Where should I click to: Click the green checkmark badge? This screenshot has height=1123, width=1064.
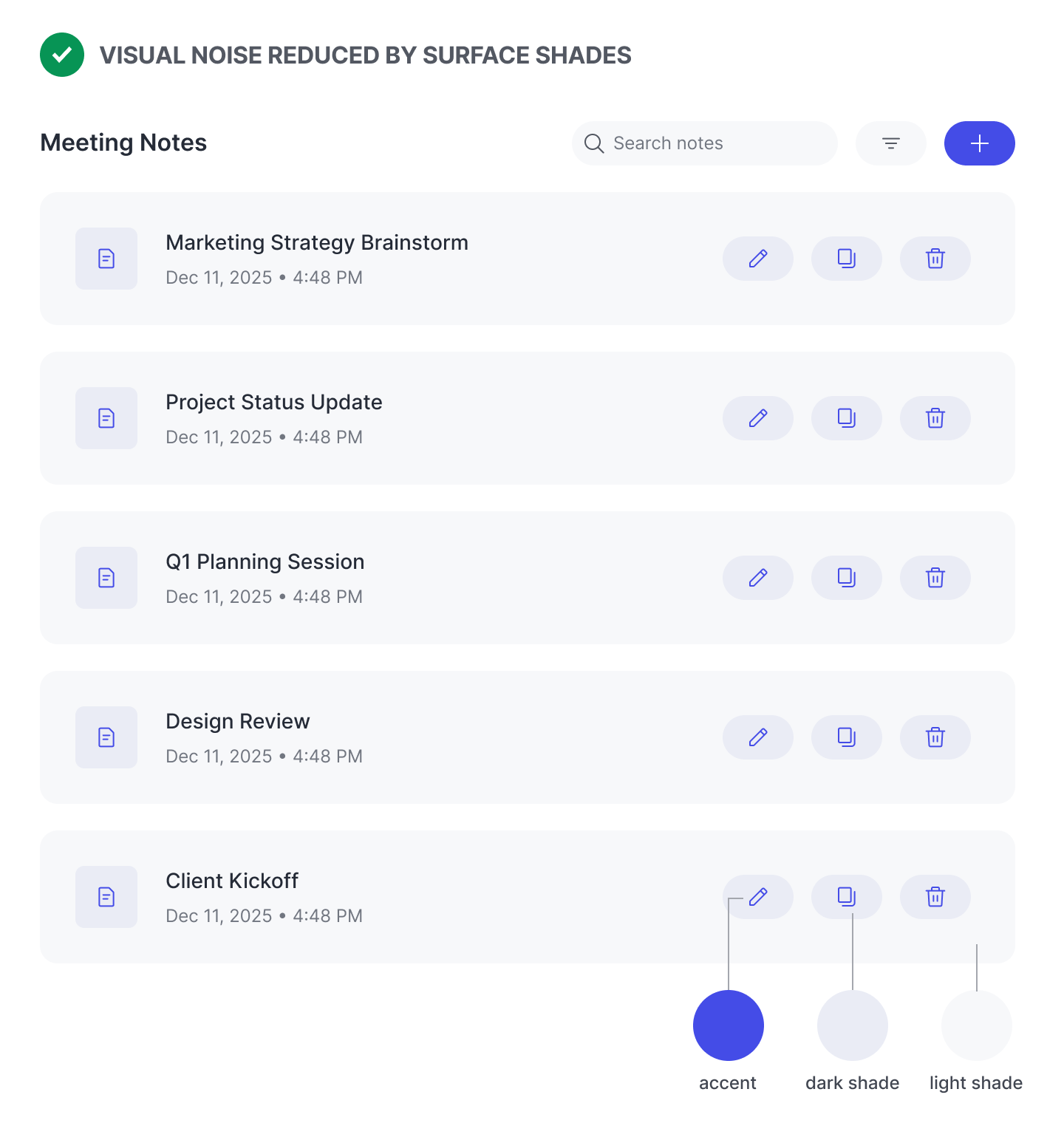point(62,55)
